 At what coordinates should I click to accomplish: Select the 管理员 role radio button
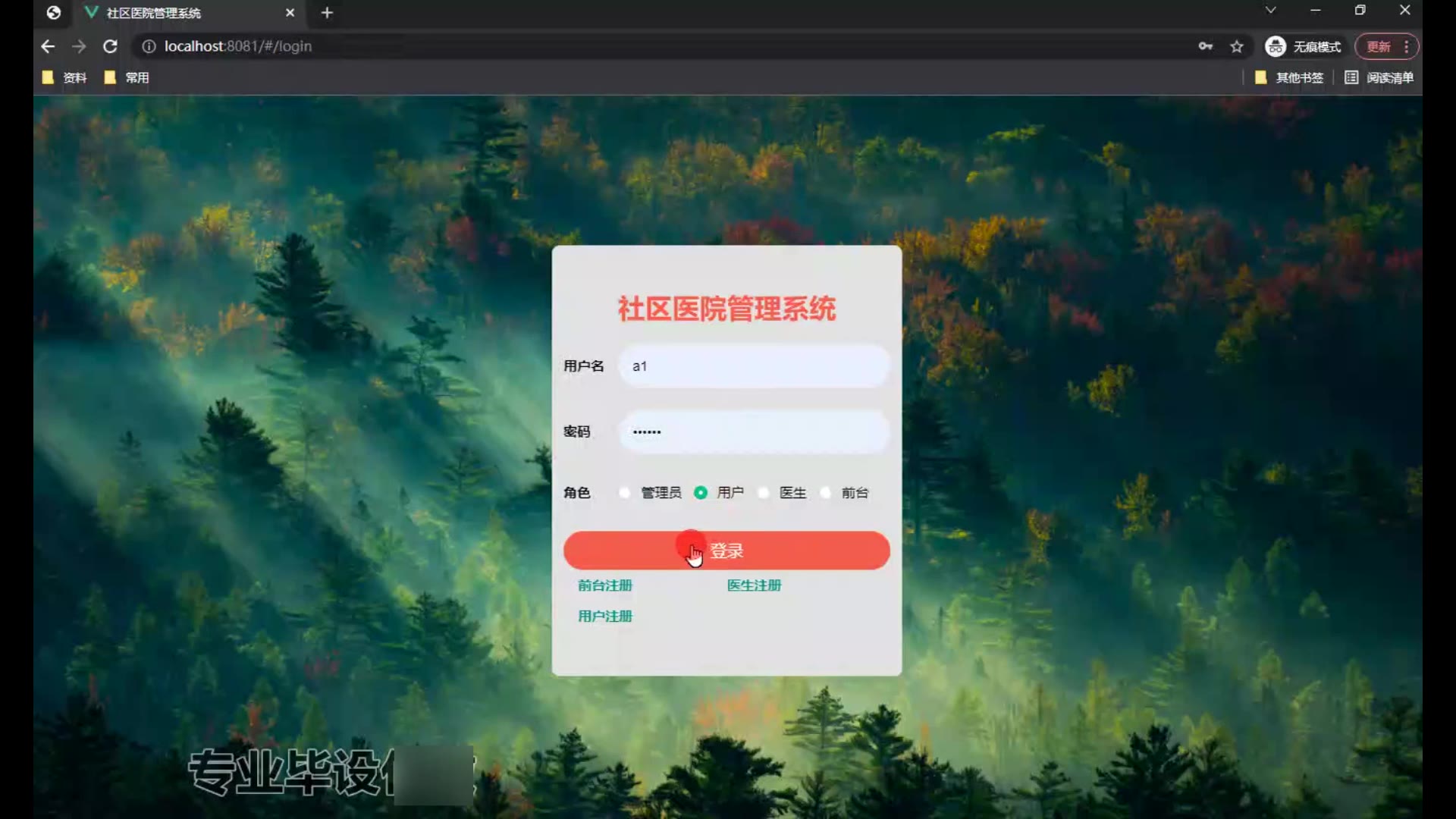624,493
